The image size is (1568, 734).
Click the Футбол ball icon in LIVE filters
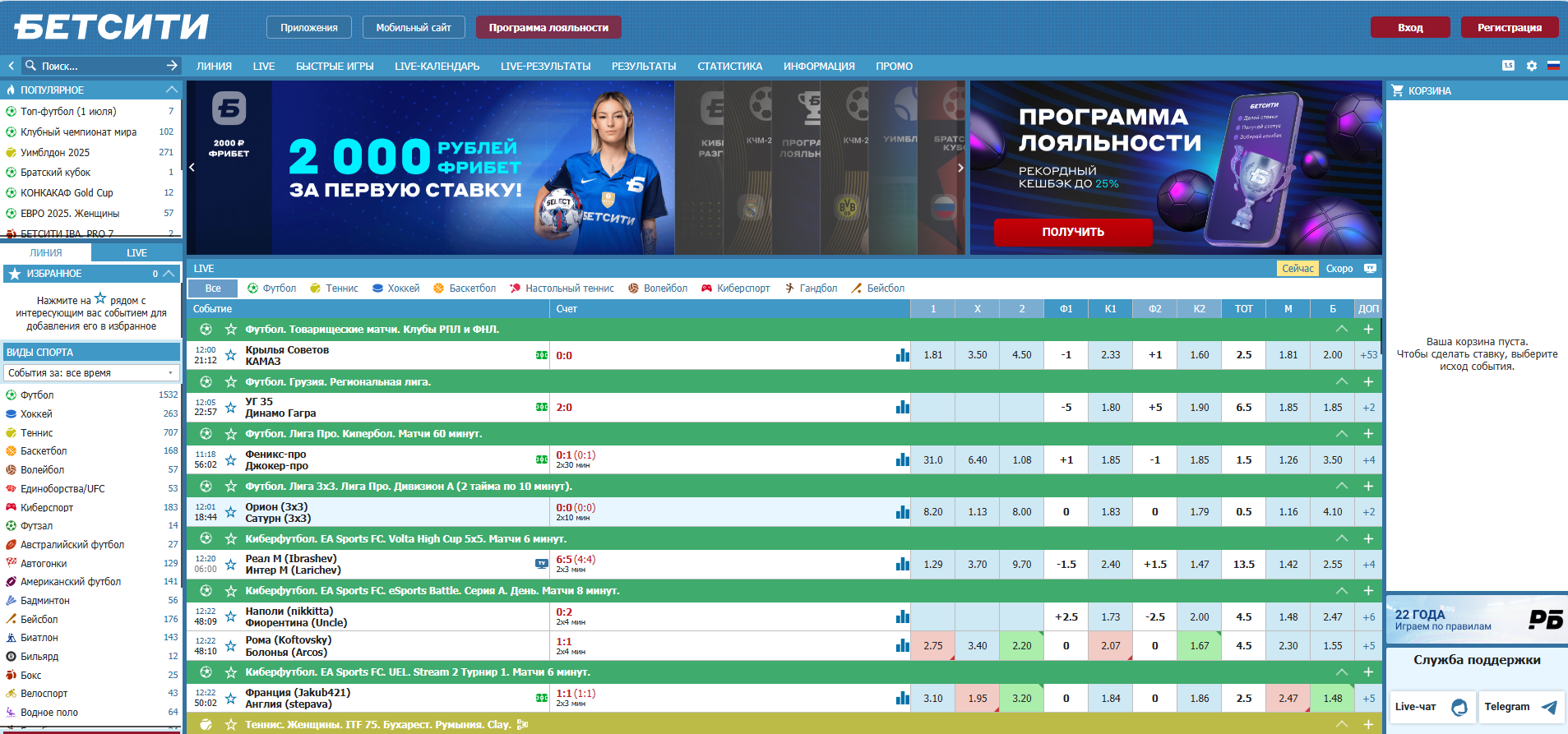point(253,289)
